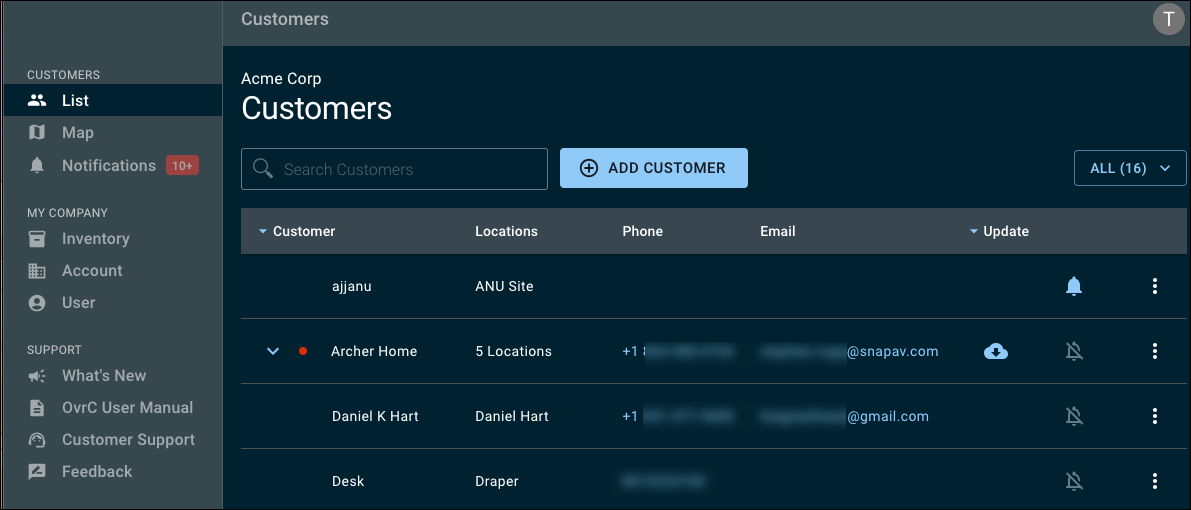Disable notifications bell for ajjanu

click(x=1074, y=287)
